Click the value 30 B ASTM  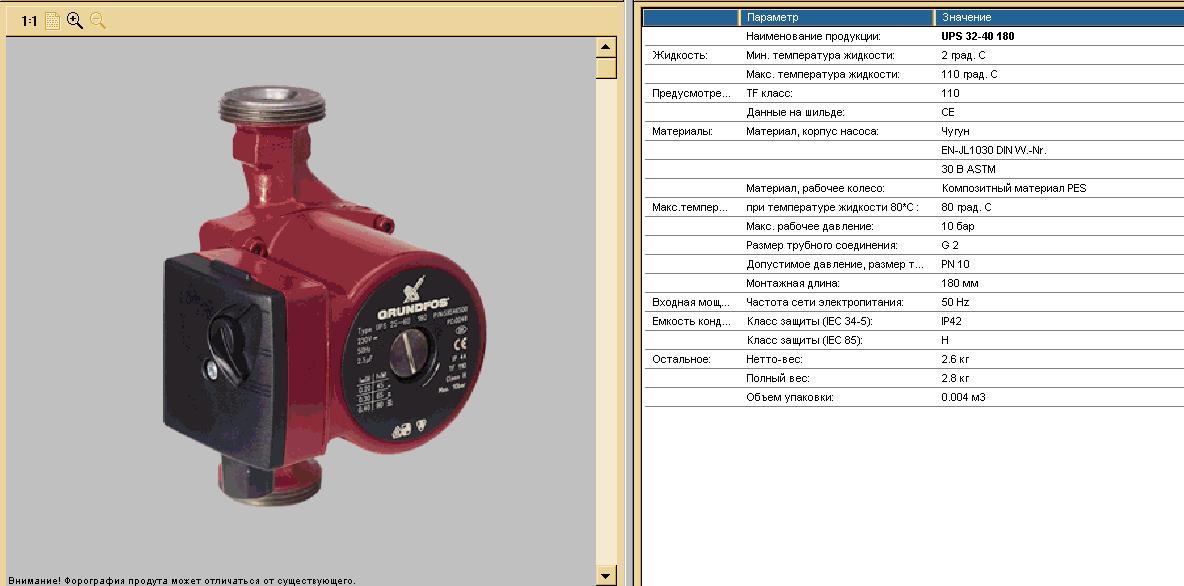968,169
